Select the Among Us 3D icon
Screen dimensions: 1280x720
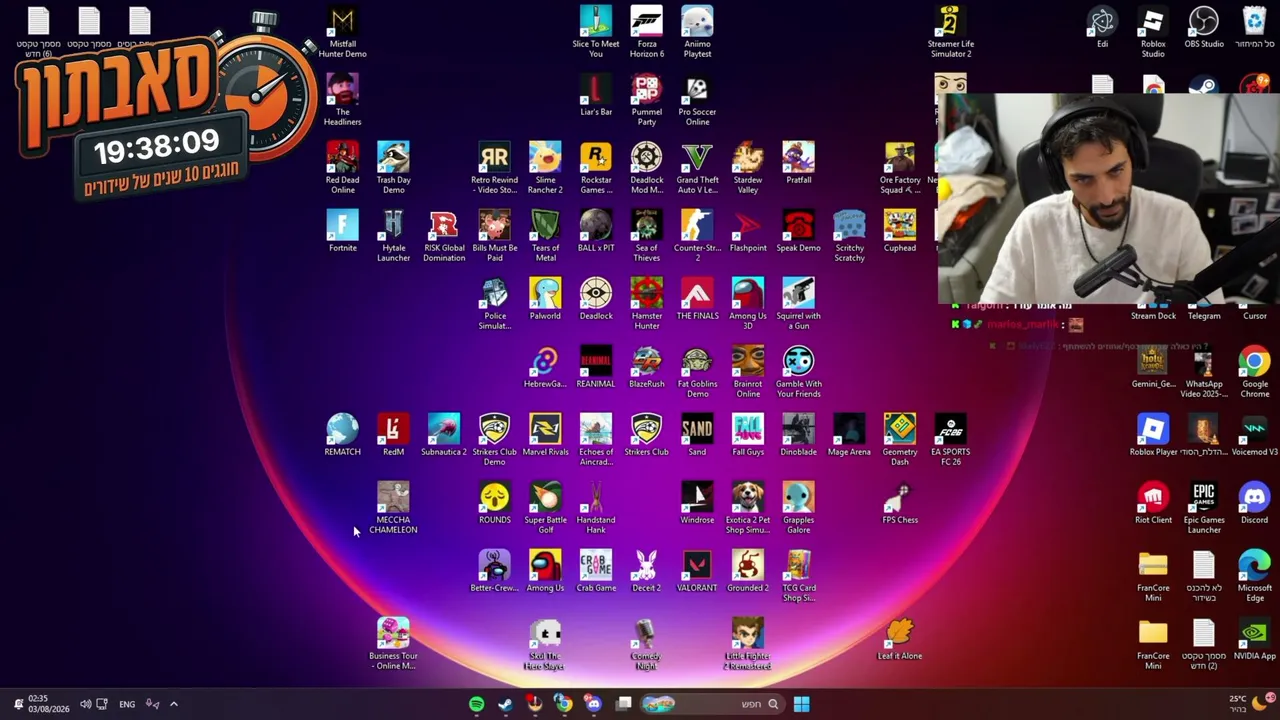(748, 303)
